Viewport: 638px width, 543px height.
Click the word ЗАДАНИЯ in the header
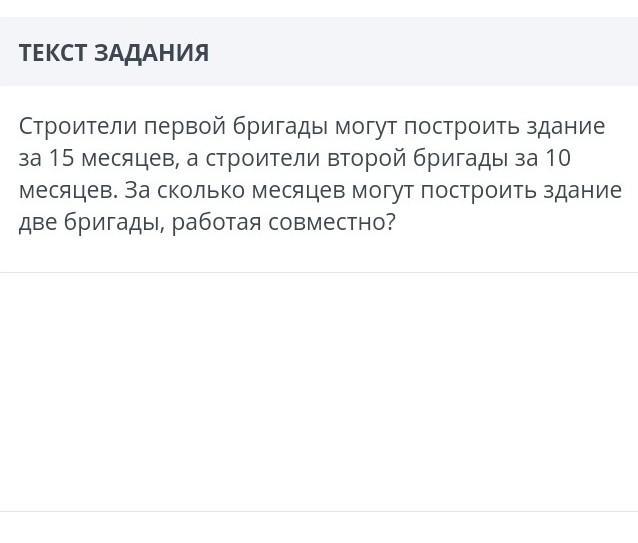tap(152, 53)
